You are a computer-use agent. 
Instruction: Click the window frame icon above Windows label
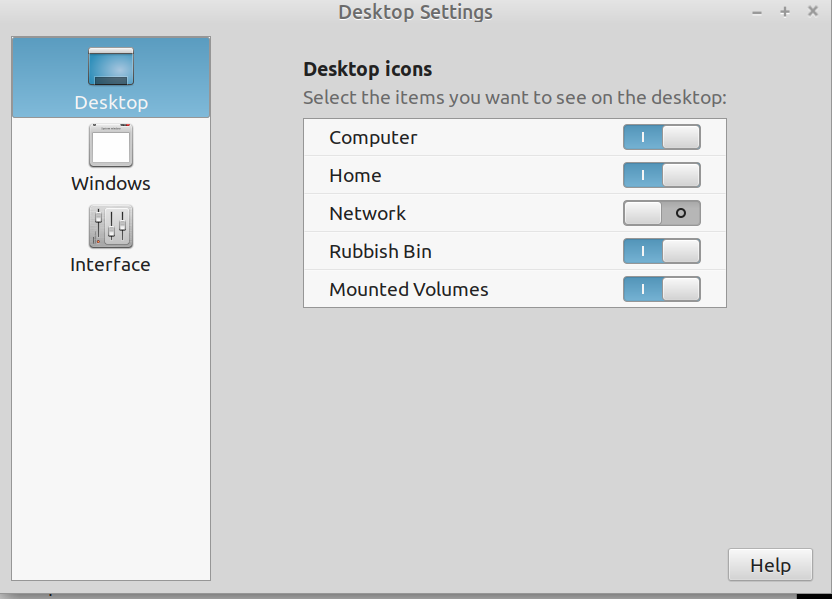[110, 143]
